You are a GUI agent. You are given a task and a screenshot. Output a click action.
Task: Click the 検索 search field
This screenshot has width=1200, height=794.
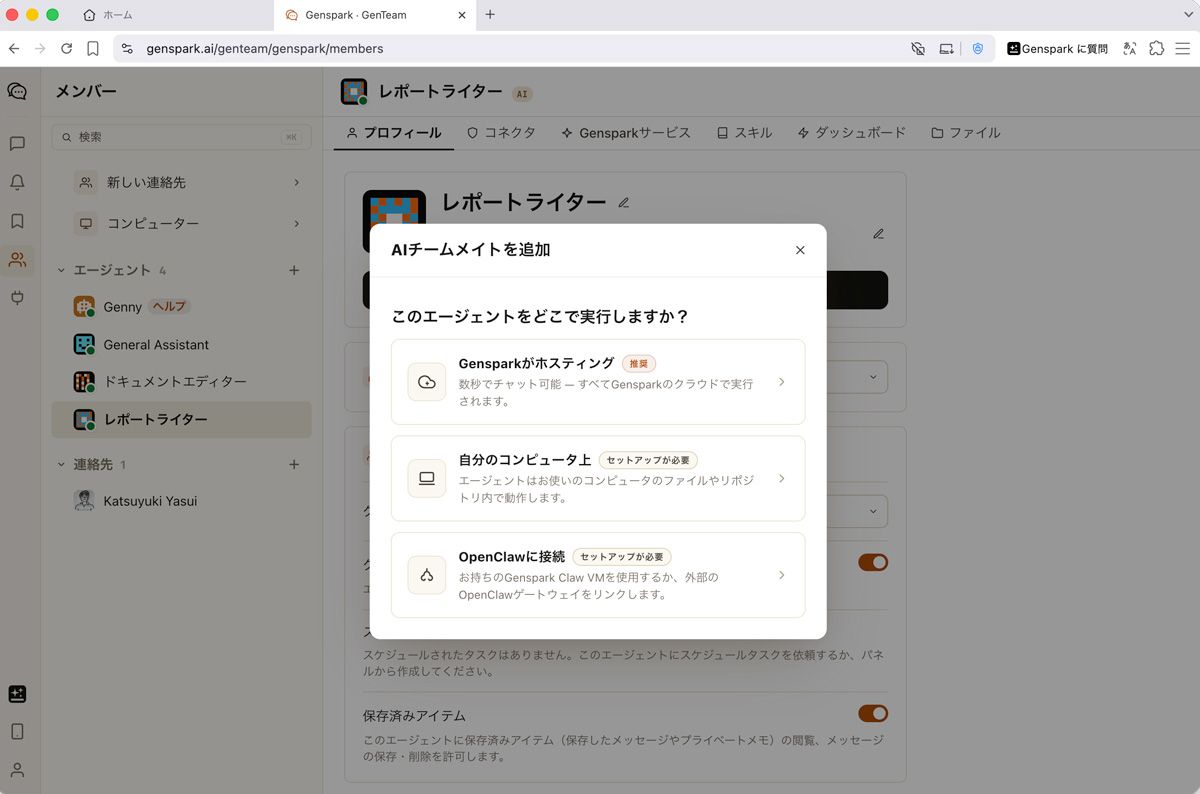tap(181, 137)
